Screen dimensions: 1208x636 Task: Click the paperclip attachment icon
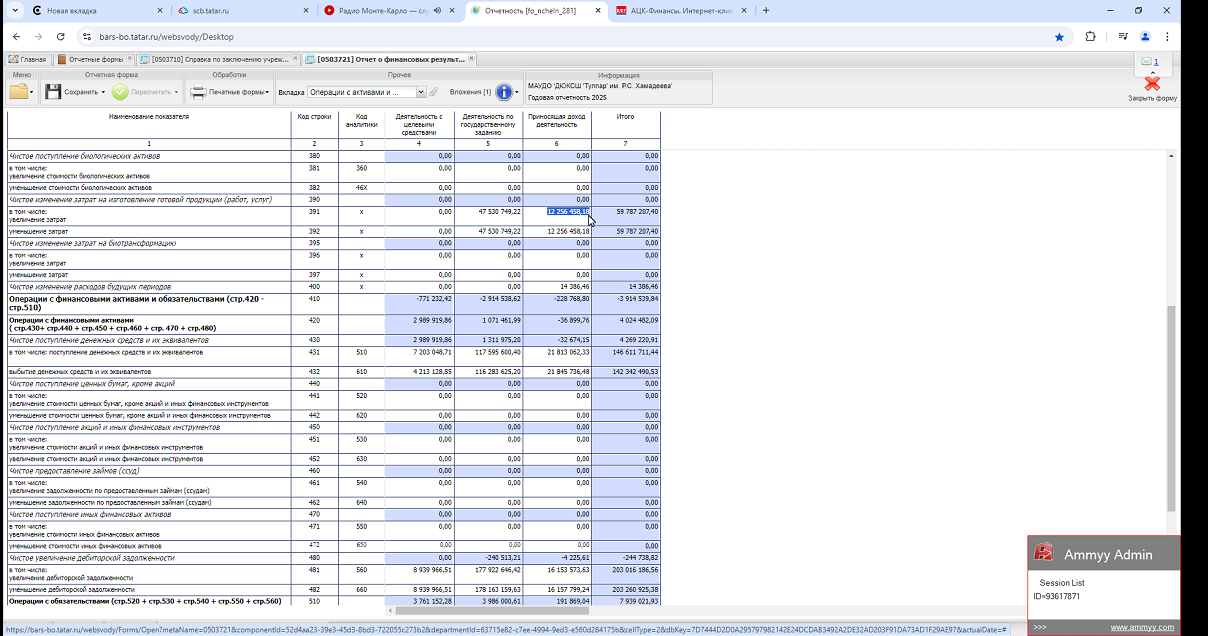coord(434,92)
